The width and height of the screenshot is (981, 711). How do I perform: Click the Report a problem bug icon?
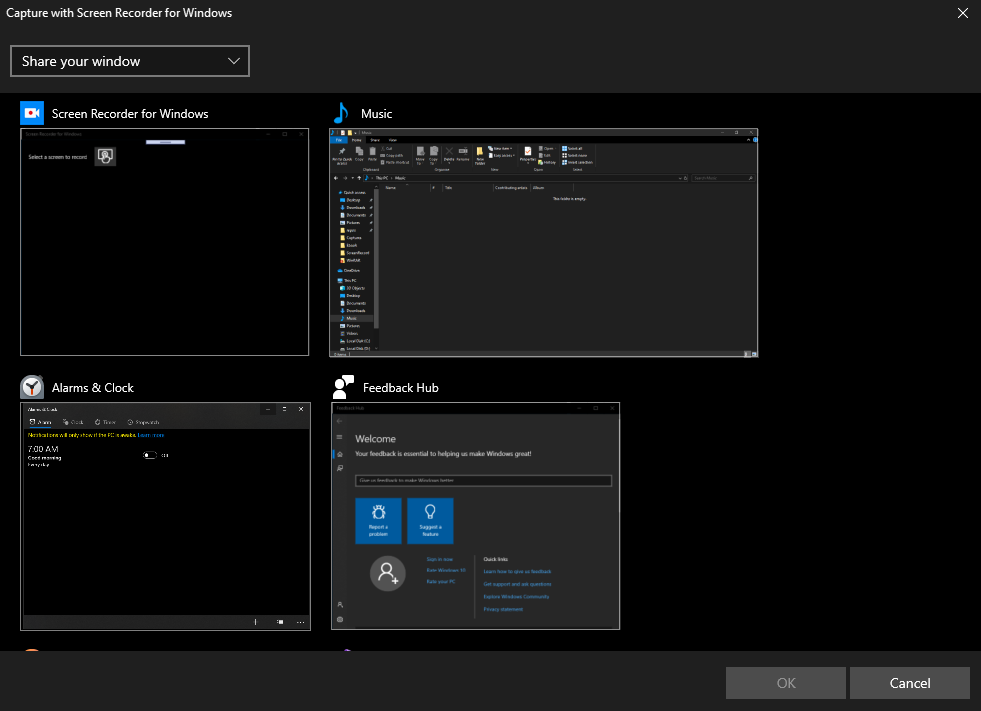378,512
